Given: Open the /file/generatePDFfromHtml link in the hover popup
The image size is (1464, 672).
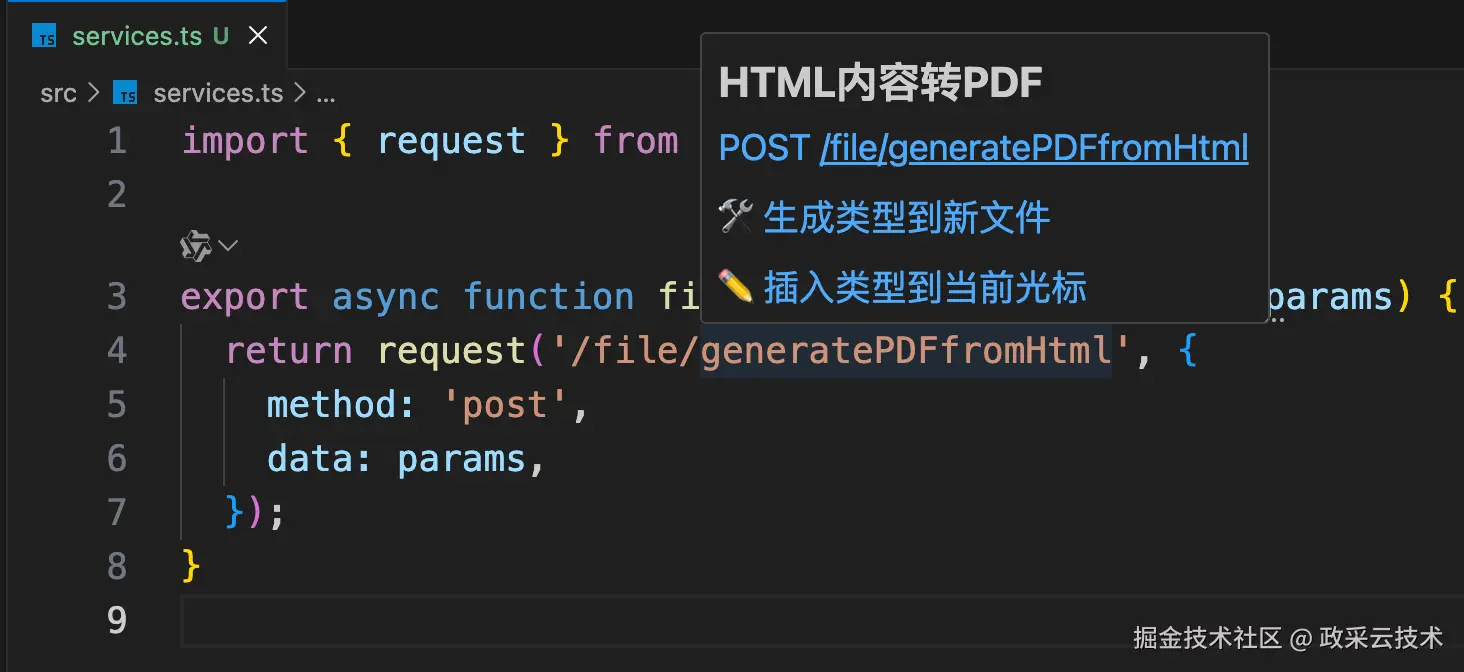Looking at the screenshot, I should pyautogui.click(x=1033, y=149).
